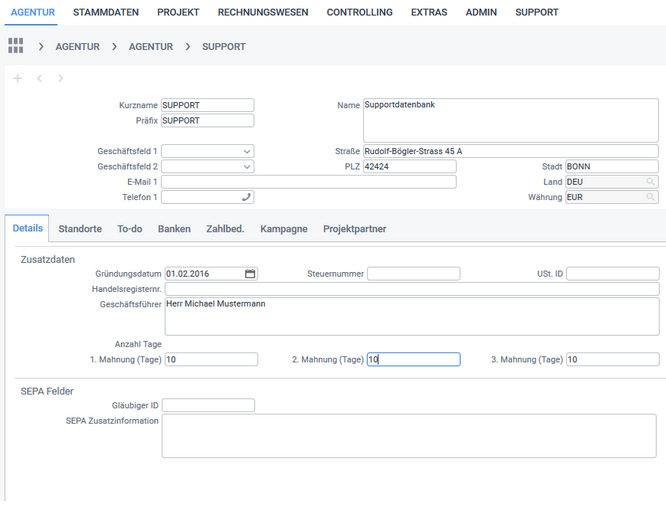This screenshot has height=511, width=666.
Task: Go to next record with right arrow
Action: coord(61,79)
